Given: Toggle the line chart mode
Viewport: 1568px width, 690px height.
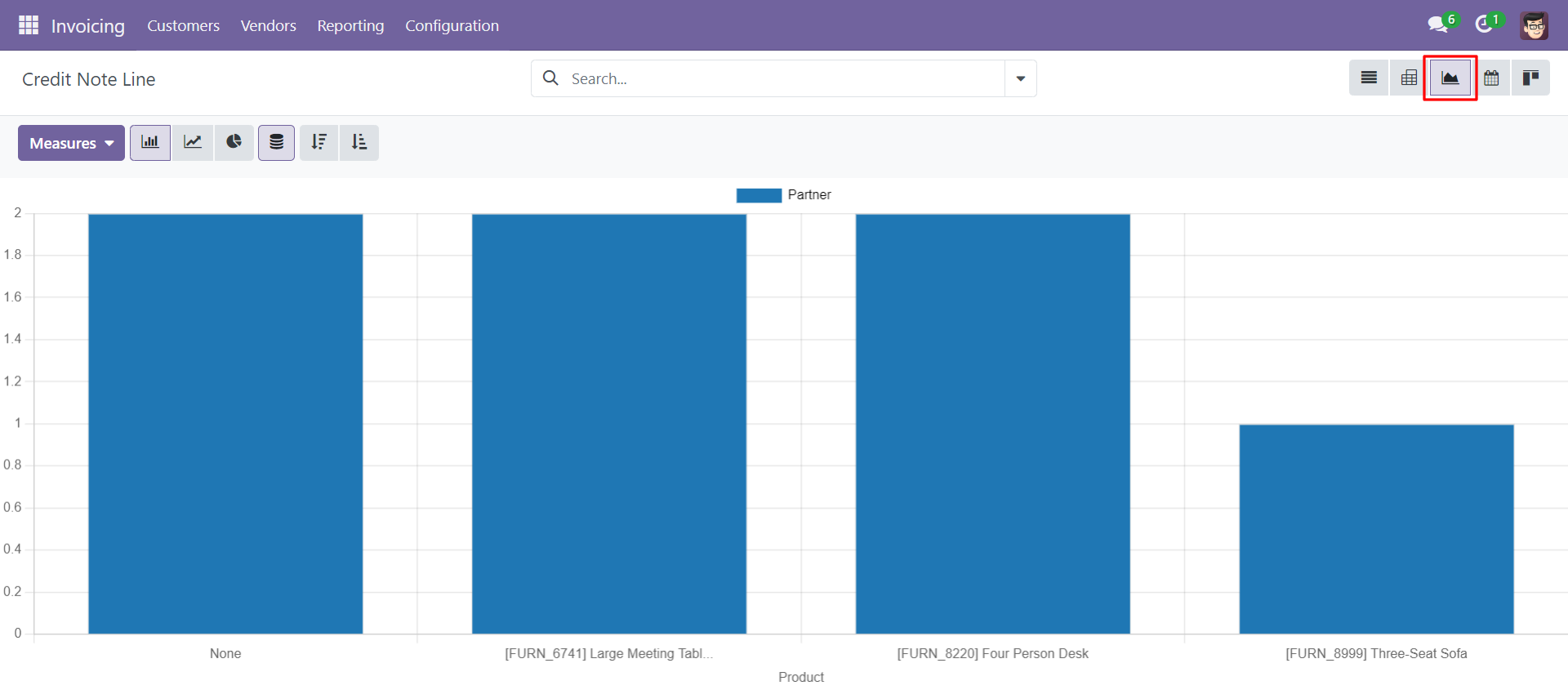Looking at the screenshot, I should pos(193,143).
